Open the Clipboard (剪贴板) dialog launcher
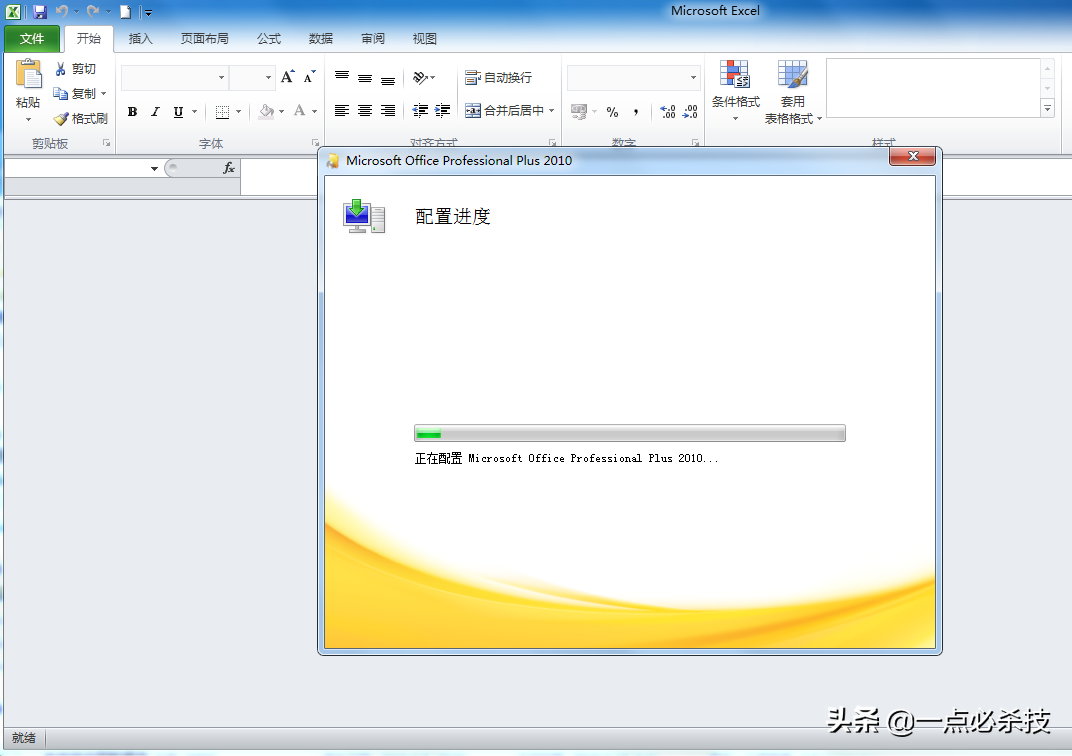The width and height of the screenshot is (1072, 756). tap(107, 143)
